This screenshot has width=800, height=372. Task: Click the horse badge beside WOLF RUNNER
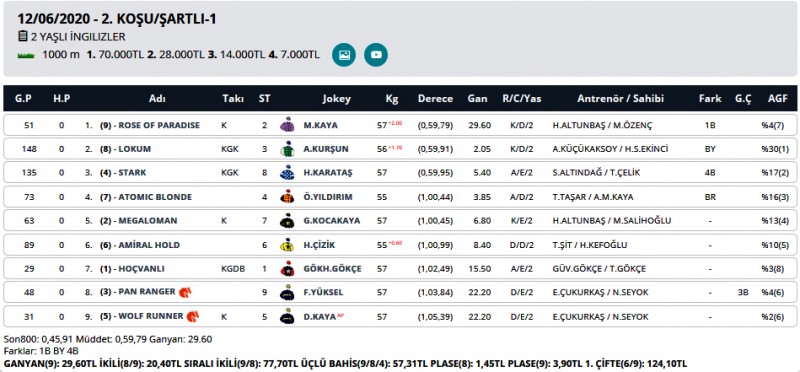pyautogui.click(x=192, y=316)
